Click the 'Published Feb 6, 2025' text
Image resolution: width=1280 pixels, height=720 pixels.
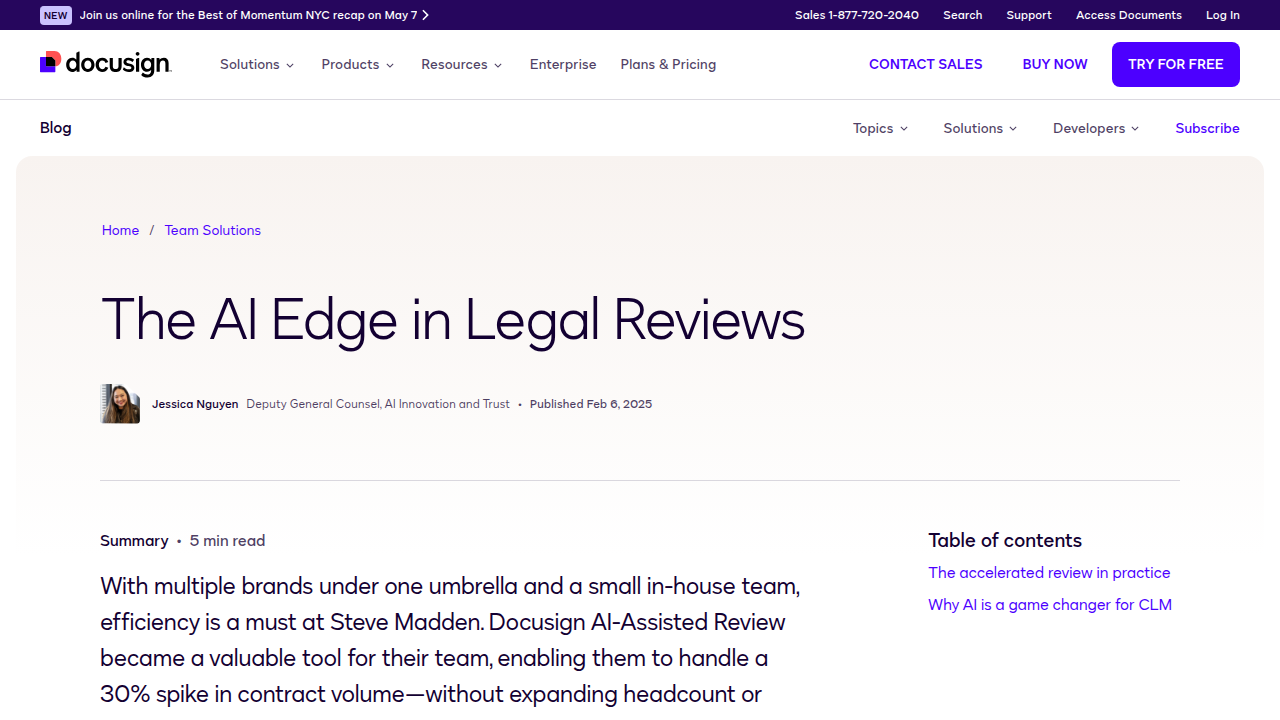[x=591, y=404]
